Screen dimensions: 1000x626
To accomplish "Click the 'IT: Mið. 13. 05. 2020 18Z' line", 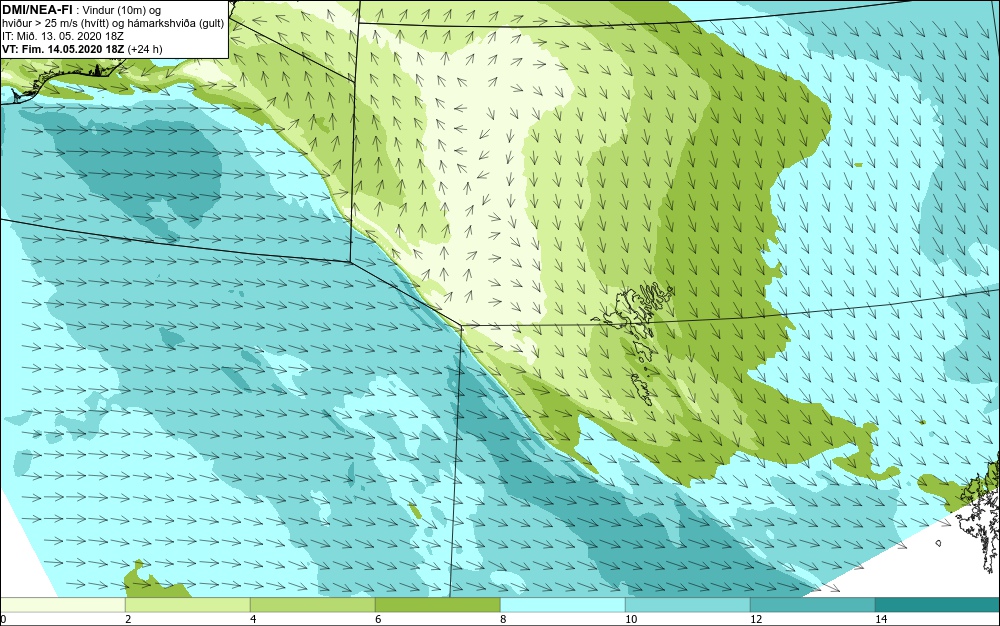I will pos(63,36).
